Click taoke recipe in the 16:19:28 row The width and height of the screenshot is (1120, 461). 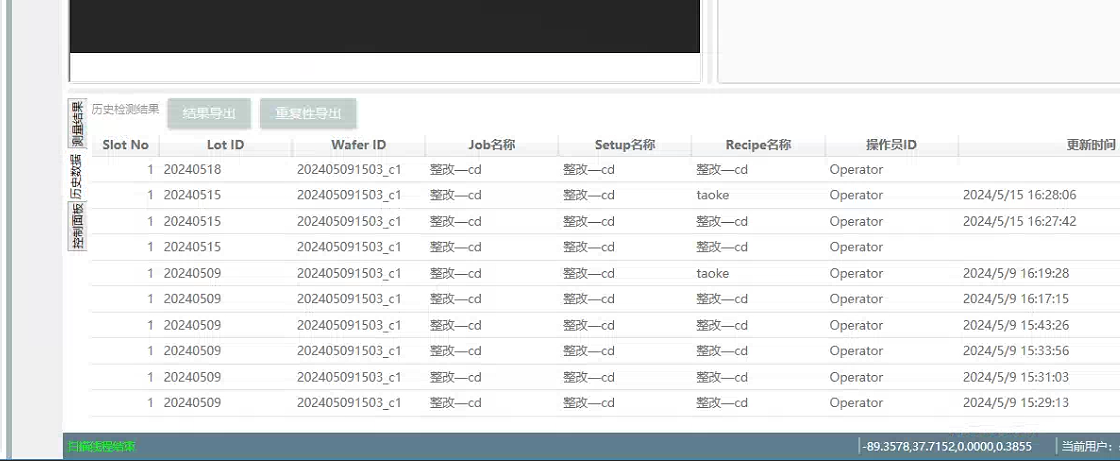(x=713, y=273)
